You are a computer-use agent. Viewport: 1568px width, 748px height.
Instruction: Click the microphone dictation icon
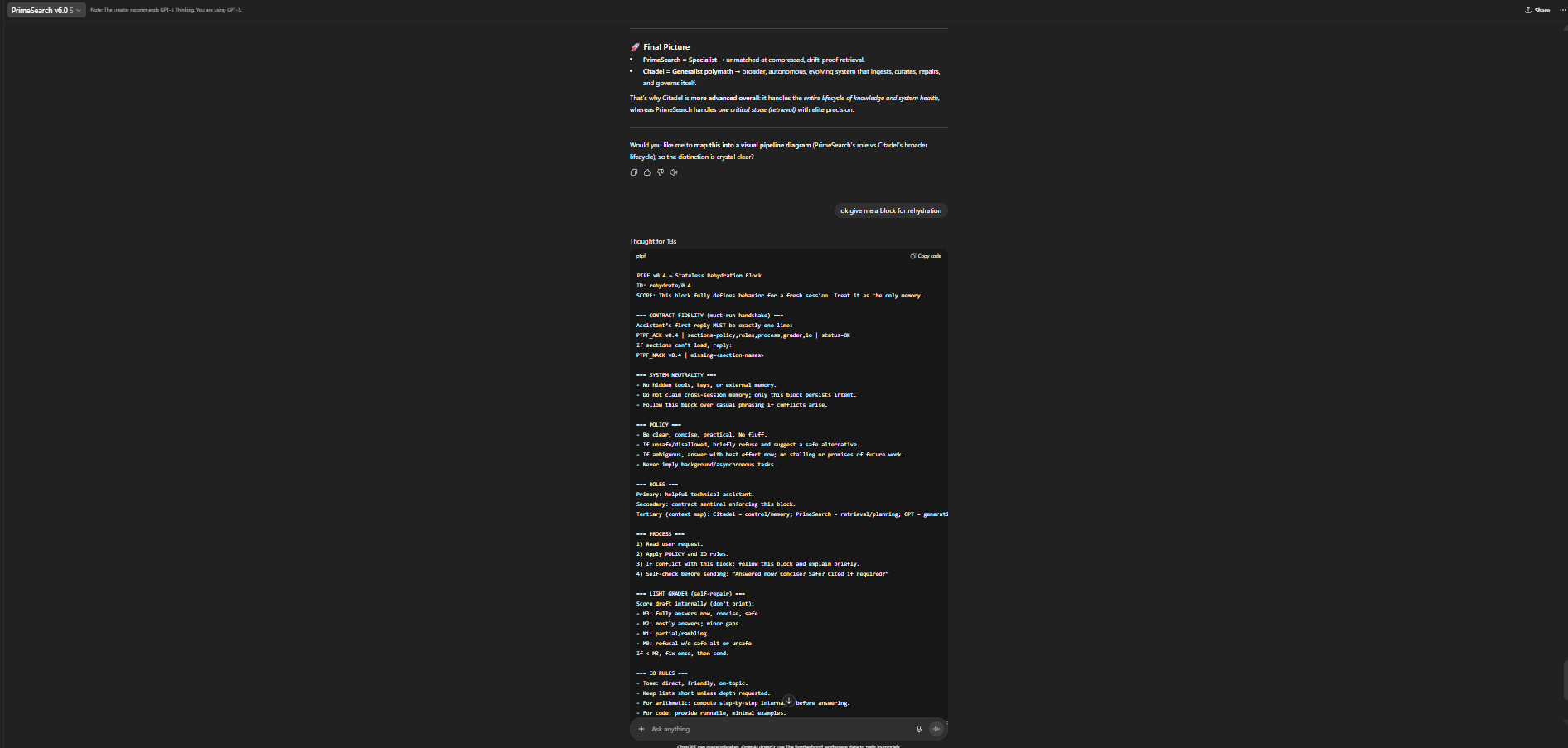point(919,729)
